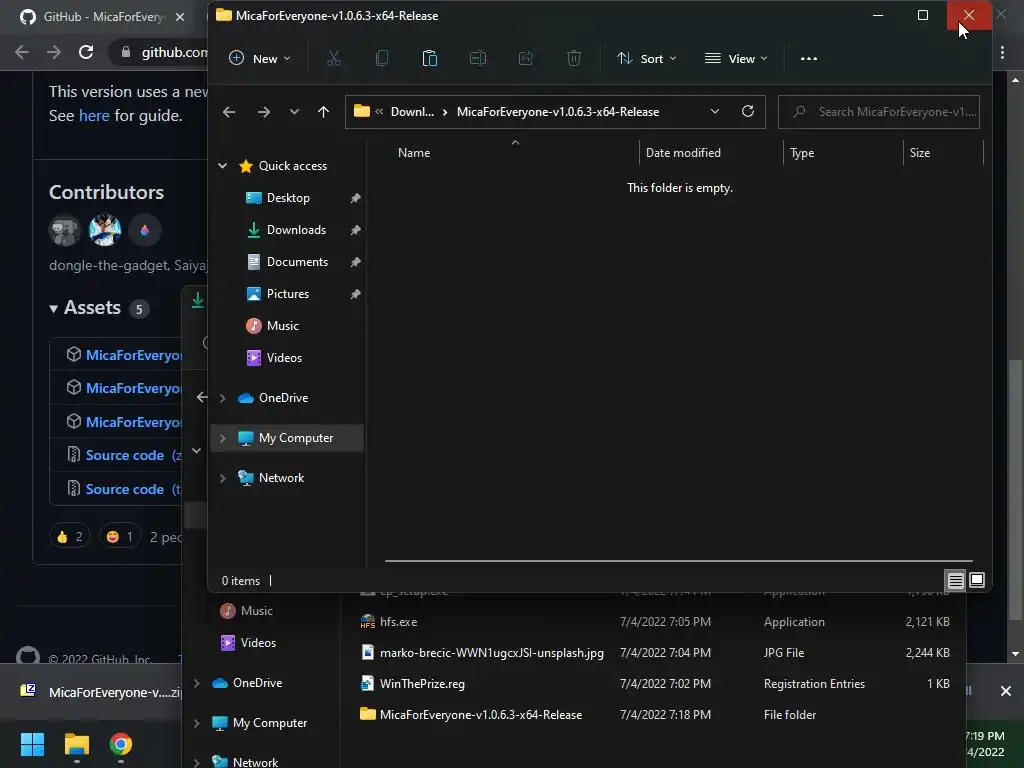
Task: Expand Network node in front Explorer
Action: (x=223, y=478)
